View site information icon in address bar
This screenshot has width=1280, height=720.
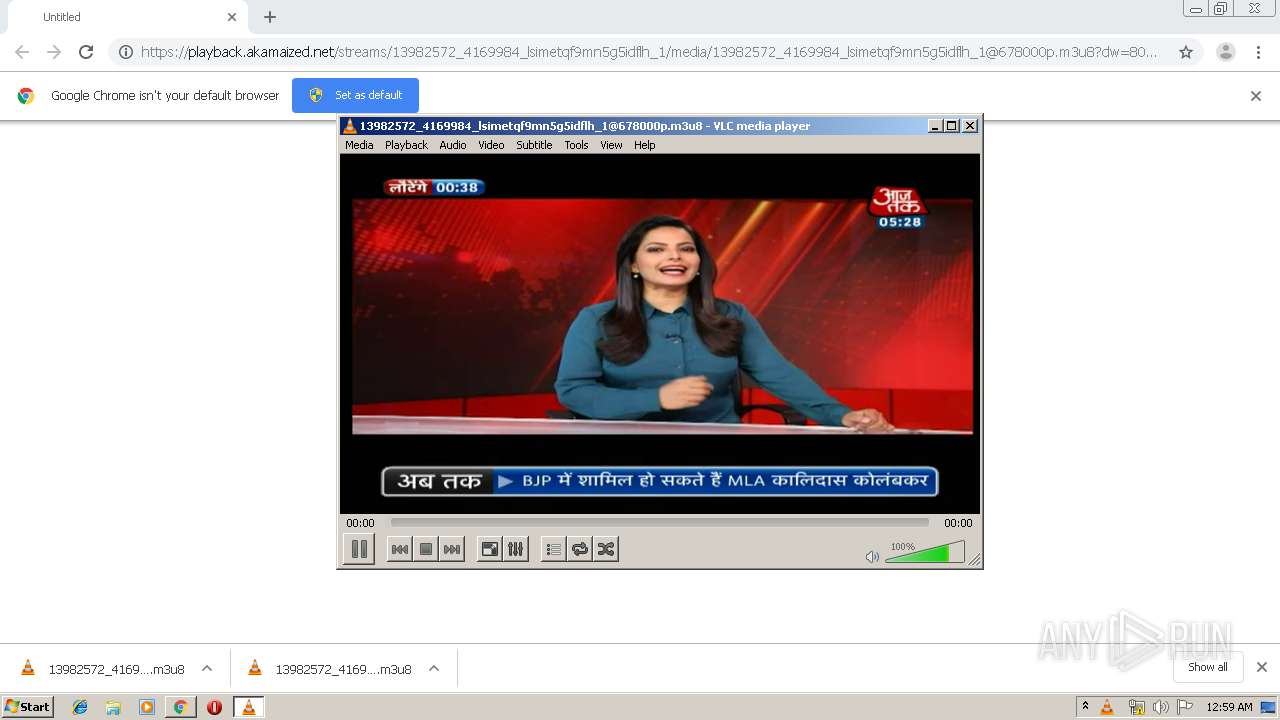(126, 52)
